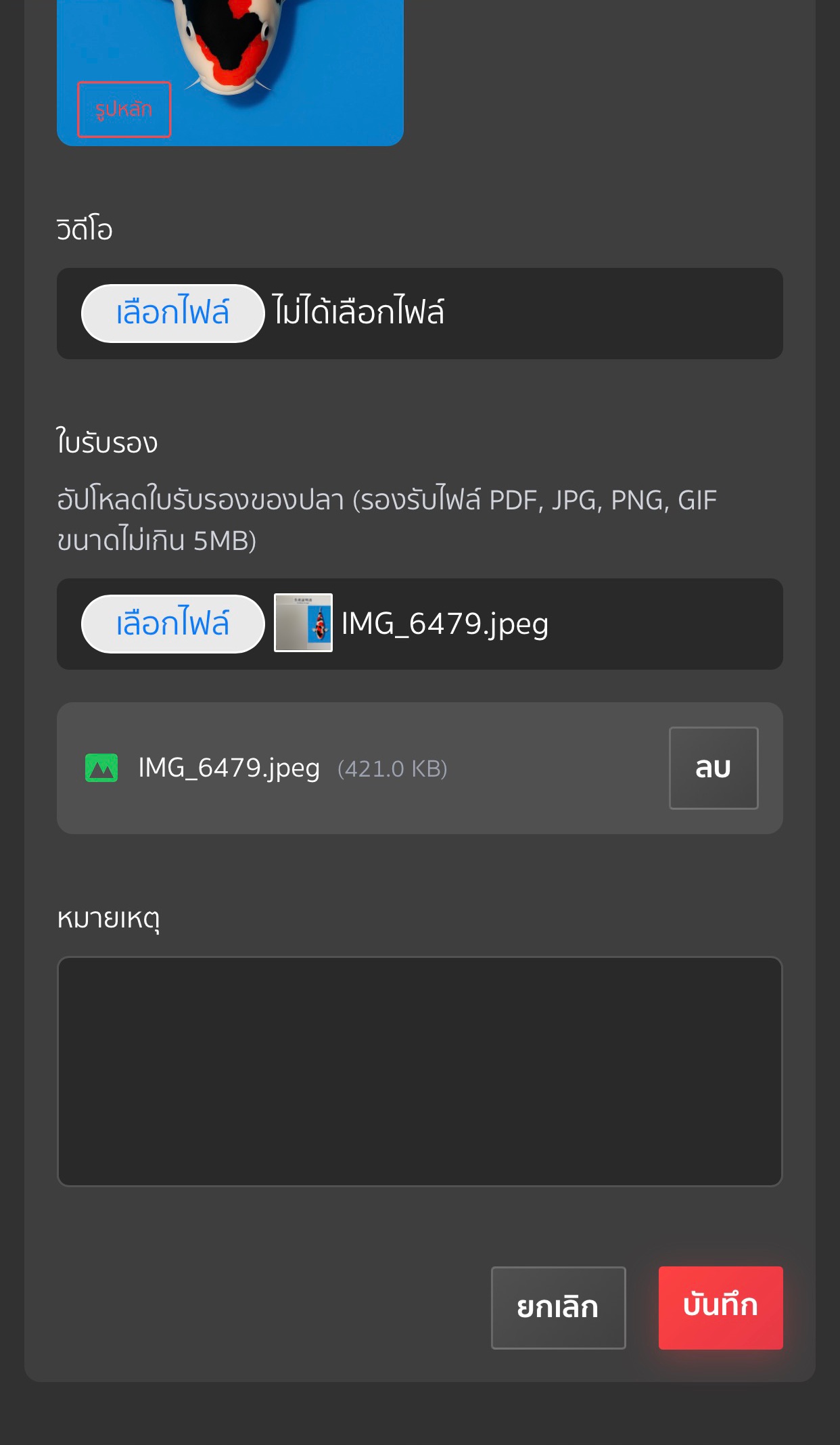This screenshot has height=1445, width=840.
Task: Cancel the form with ยกเลิก
Action: 558,1307
